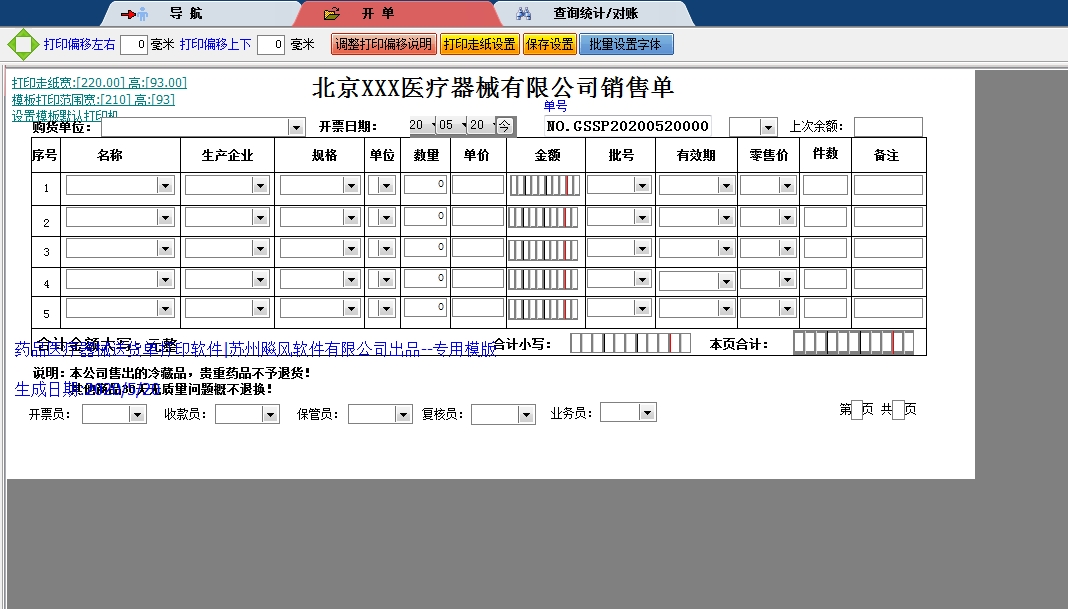This screenshot has height=609, width=1068.
Task: Click the open folder icon on 开单 tab
Action: coord(330,14)
